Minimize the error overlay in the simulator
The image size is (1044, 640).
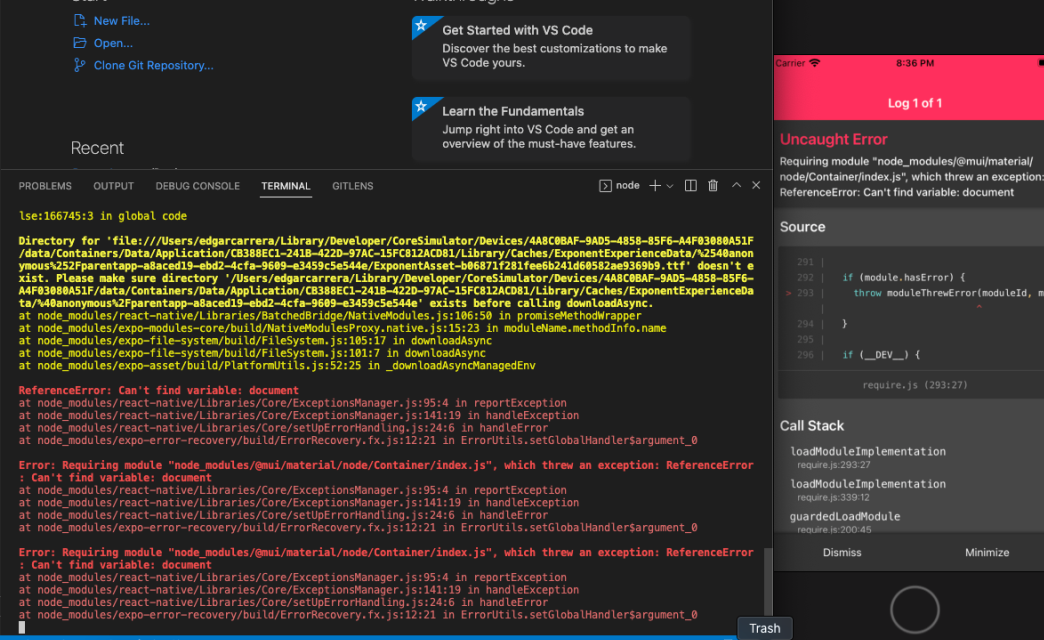click(x=986, y=552)
